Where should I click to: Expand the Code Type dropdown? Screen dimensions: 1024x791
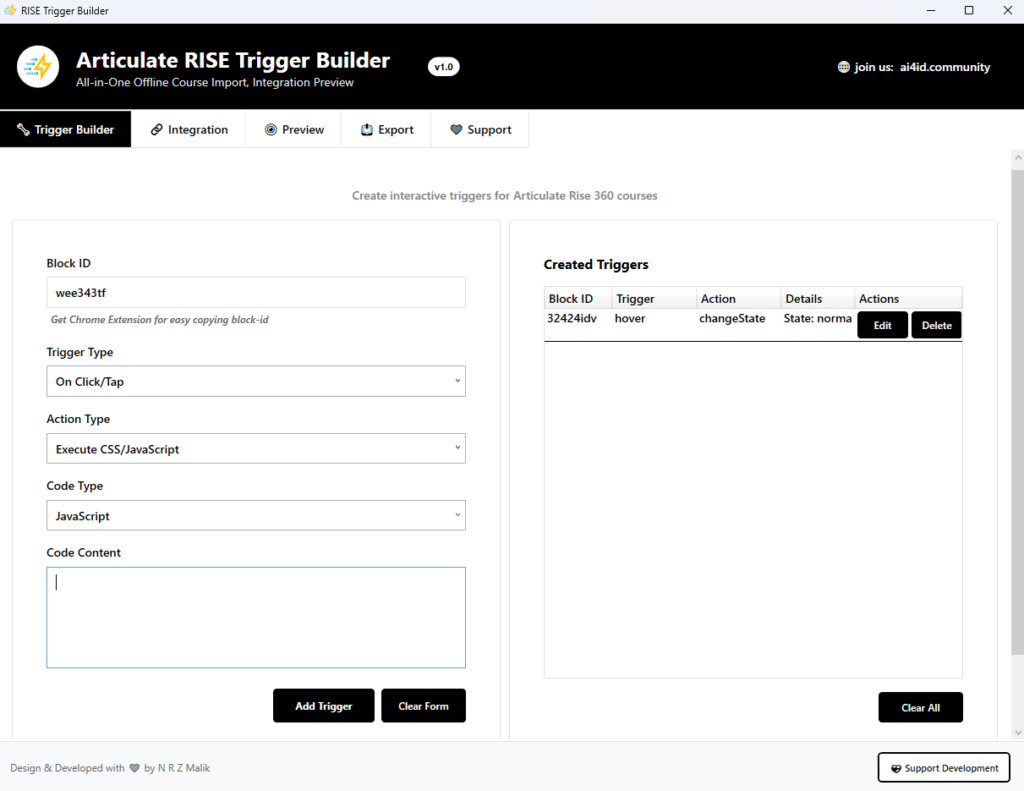tap(256, 516)
